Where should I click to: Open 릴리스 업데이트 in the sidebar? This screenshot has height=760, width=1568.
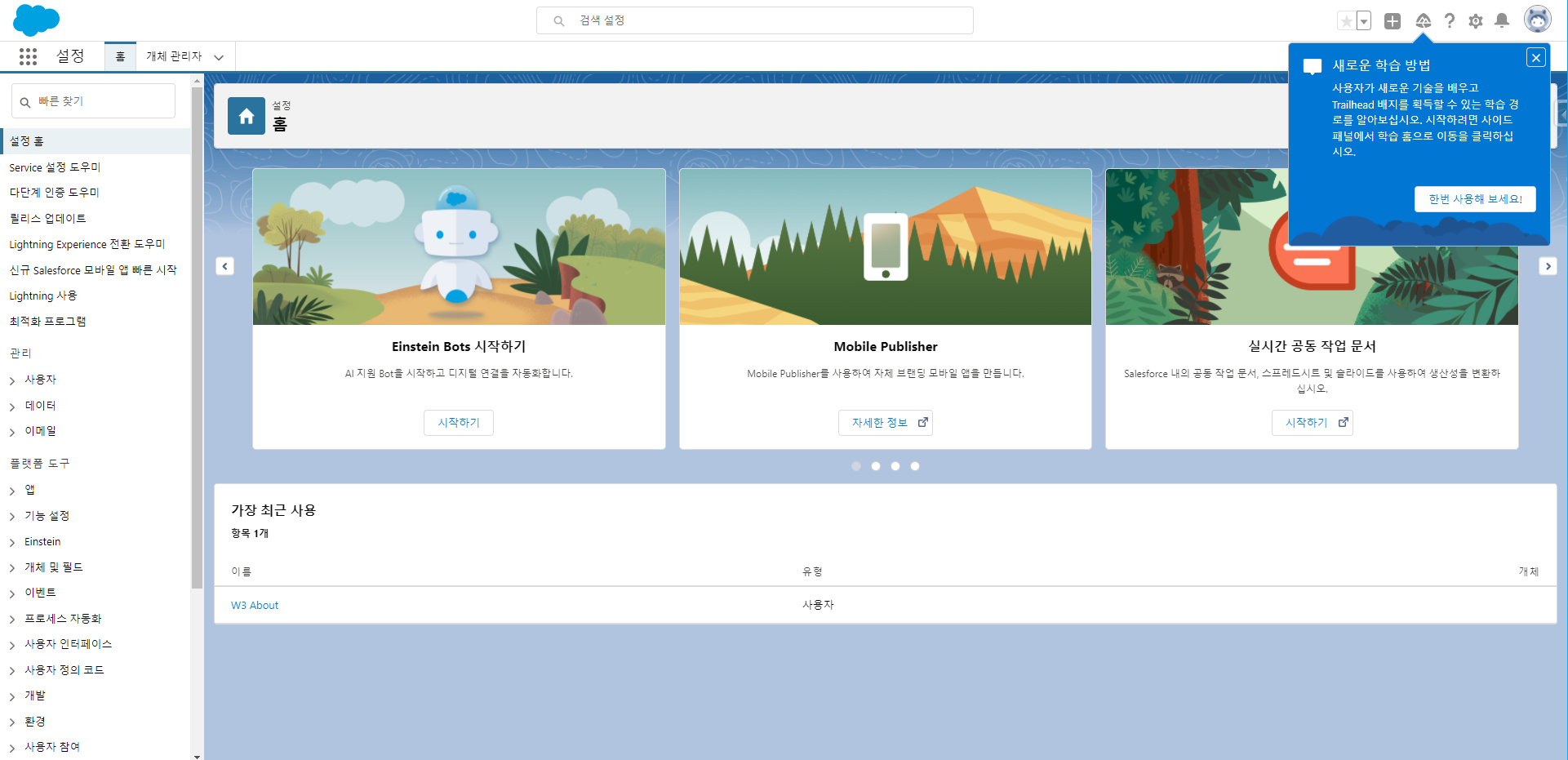click(x=47, y=219)
